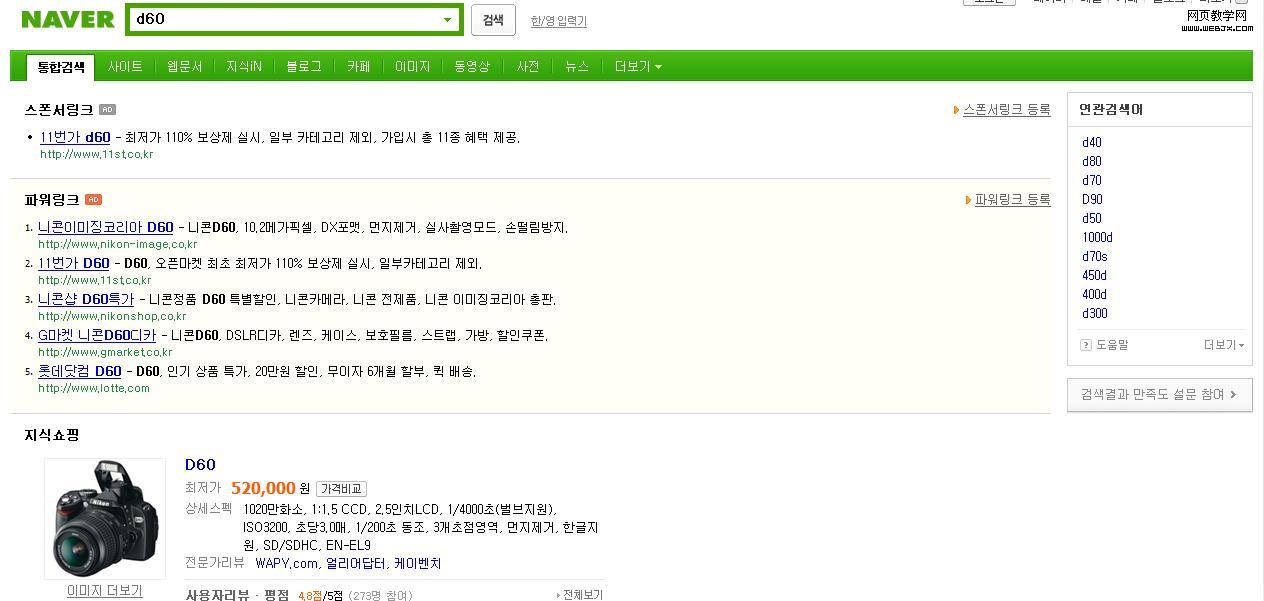The image size is (1264, 601).
Task: Expand 더보기 in the 연관검색어 panel
Action: (x=1224, y=345)
